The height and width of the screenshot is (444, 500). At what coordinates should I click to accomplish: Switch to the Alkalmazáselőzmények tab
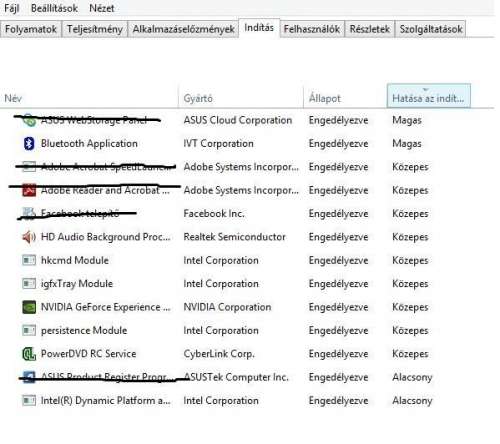point(183,29)
